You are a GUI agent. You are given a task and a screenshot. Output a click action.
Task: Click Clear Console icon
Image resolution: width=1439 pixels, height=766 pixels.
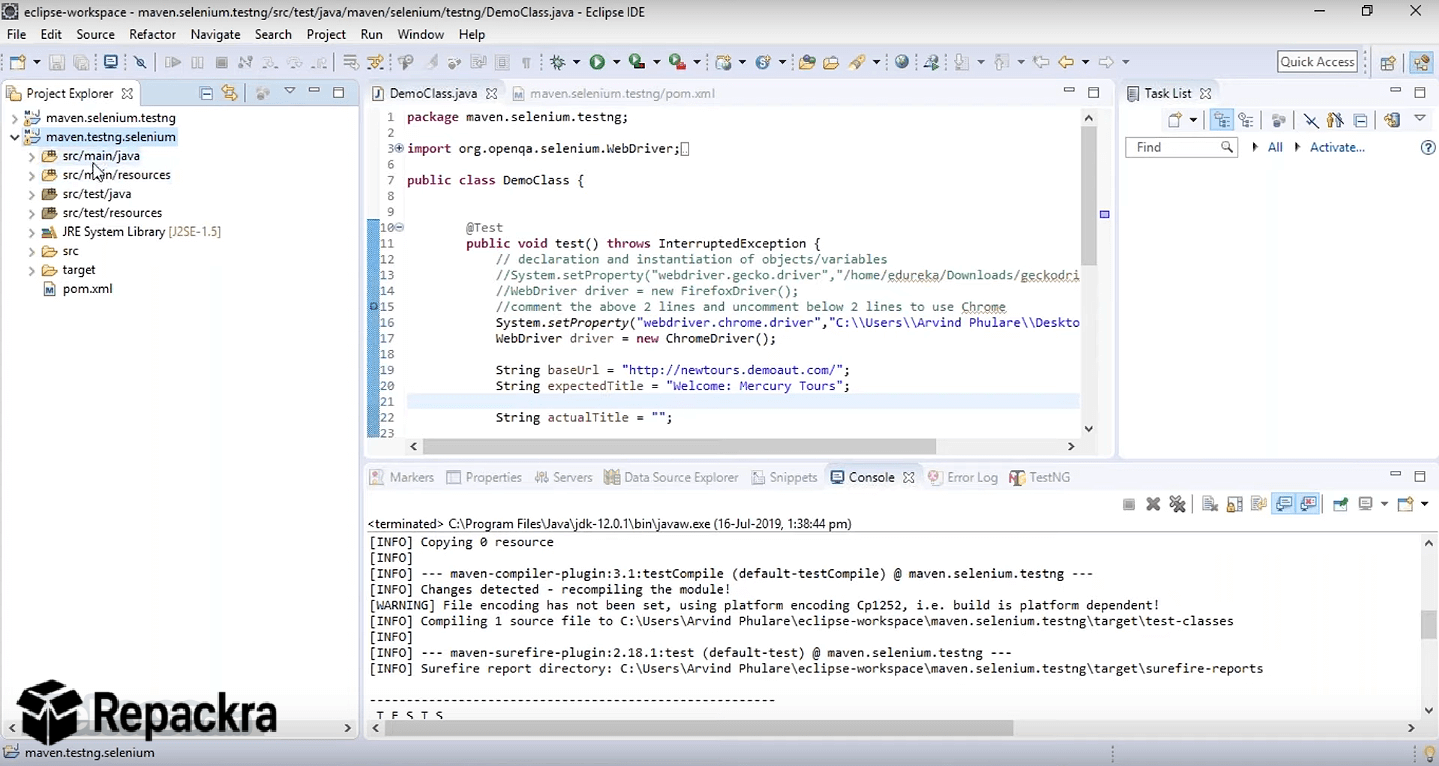(x=1210, y=504)
